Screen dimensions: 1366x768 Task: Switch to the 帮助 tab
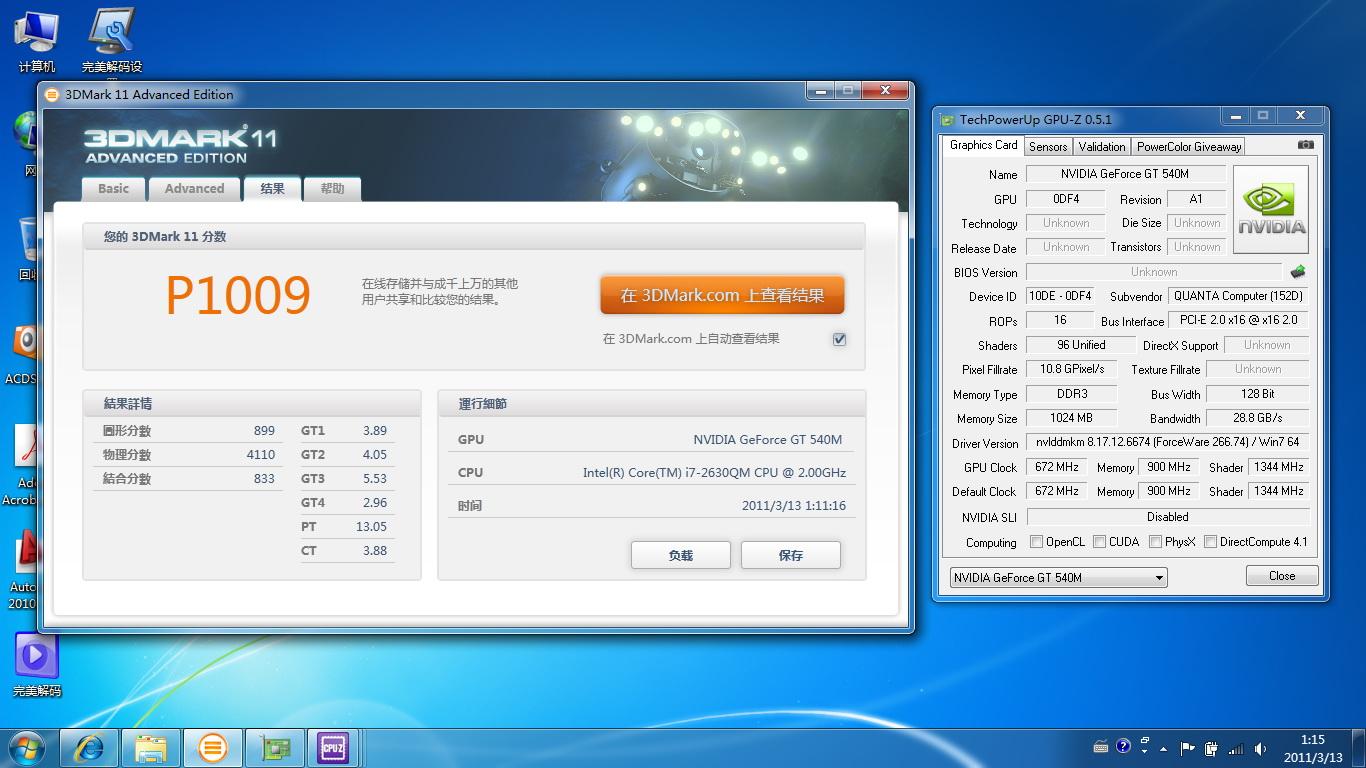[x=332, y=188]
